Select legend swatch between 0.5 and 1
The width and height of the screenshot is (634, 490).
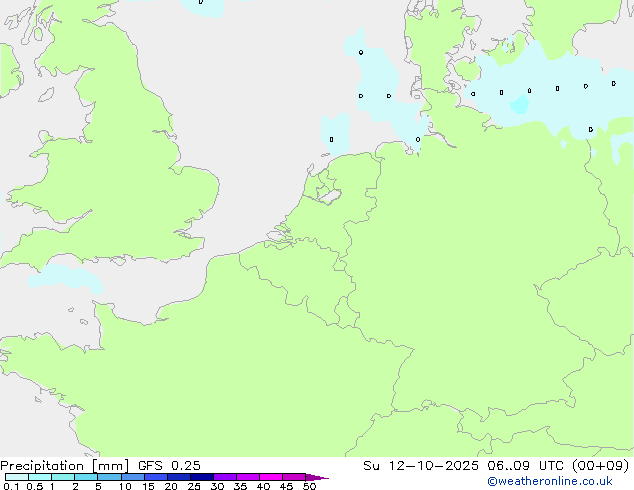pyautogui.click(x=40, y=477)
